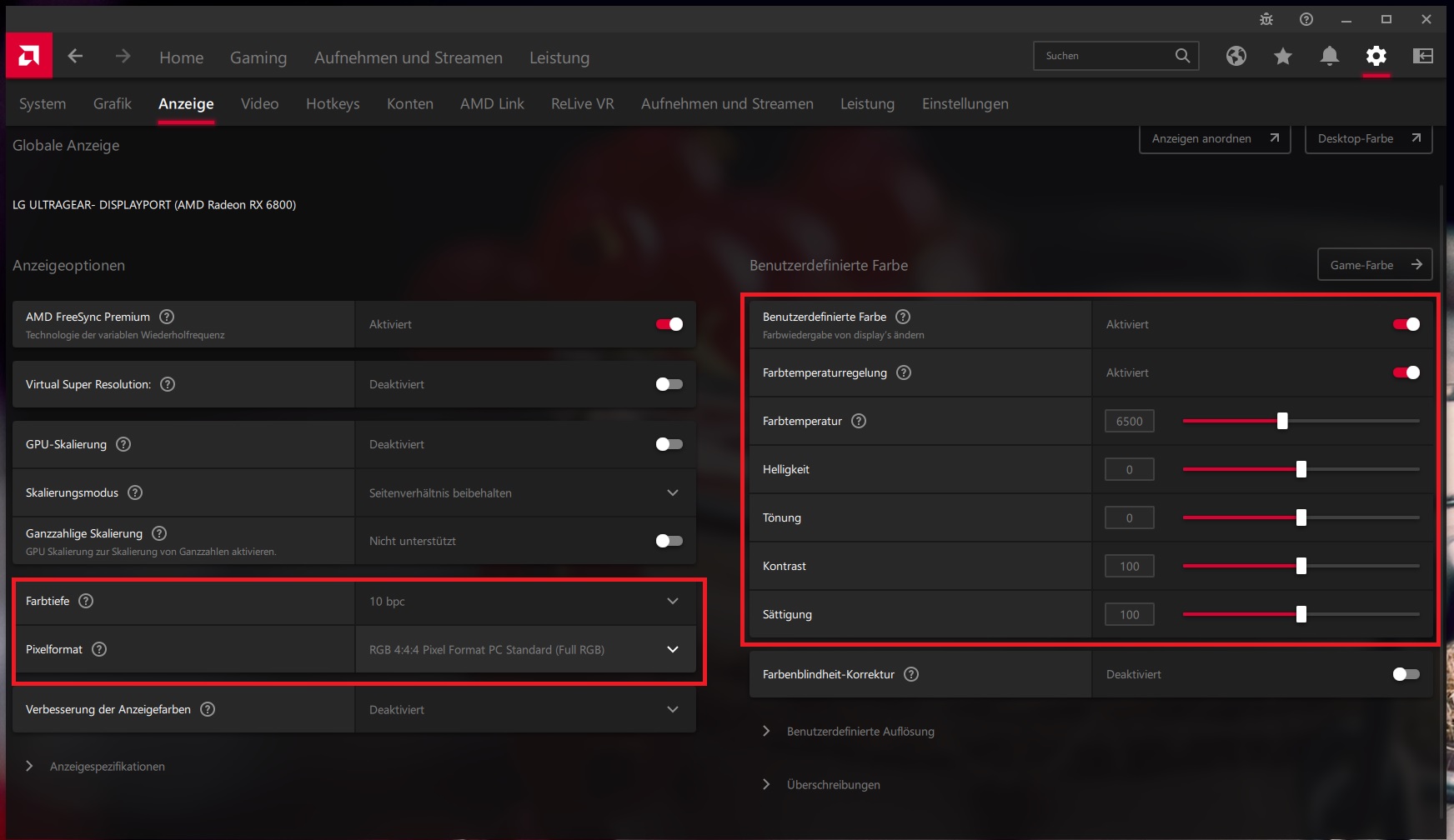Show help for AMD FreeSync Premium

[167, 317]
